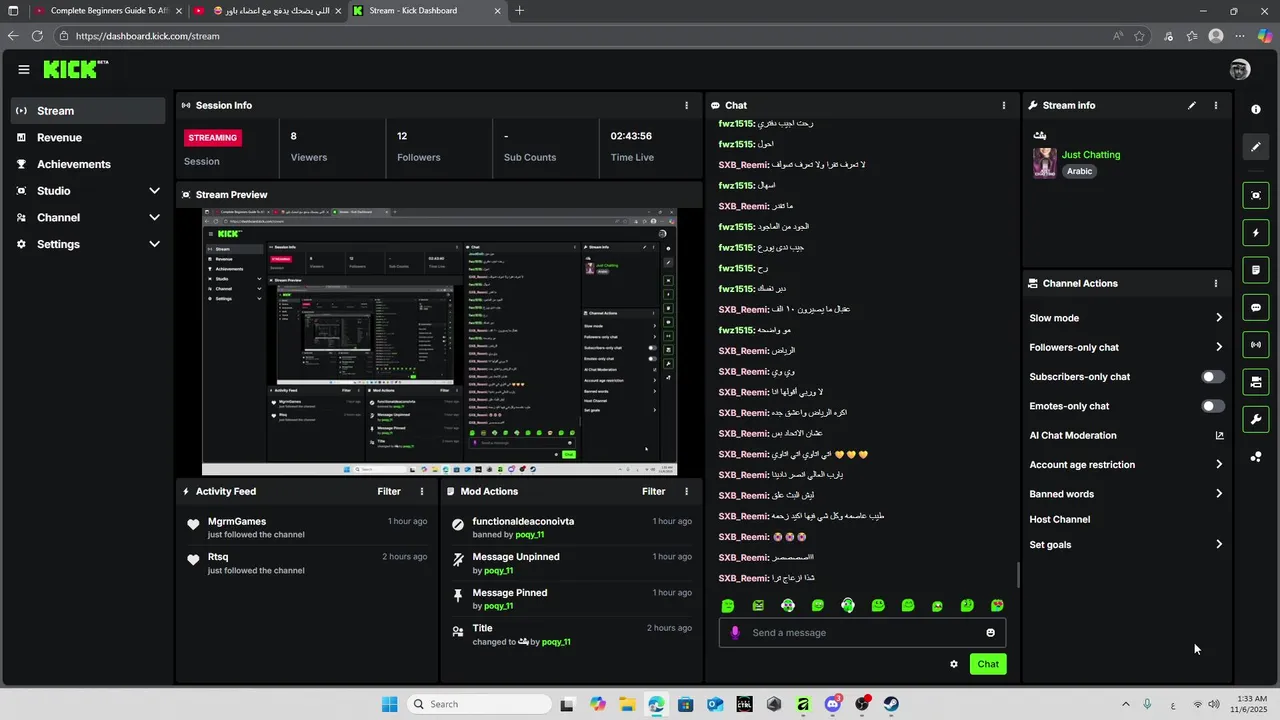1280x720 pixels.
Task: Open AI Chat Moderation external link
Action: coord(1219,436)
